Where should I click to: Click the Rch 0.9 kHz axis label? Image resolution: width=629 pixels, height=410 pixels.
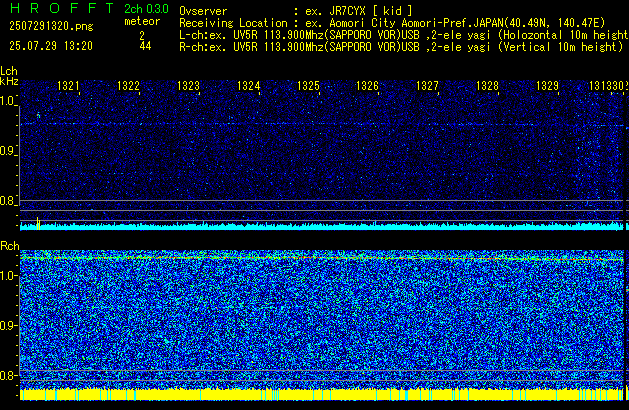click(x=8, y=325)
